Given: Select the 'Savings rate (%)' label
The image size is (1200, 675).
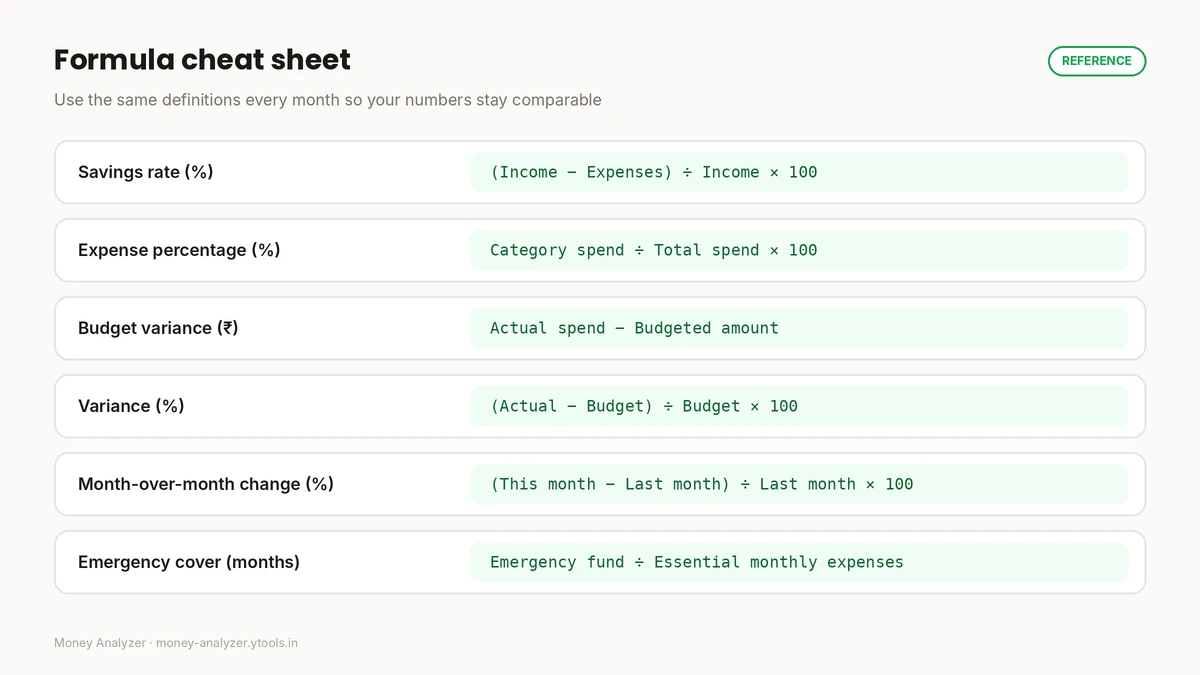Looking at the screenshot, I should [146, 172].
